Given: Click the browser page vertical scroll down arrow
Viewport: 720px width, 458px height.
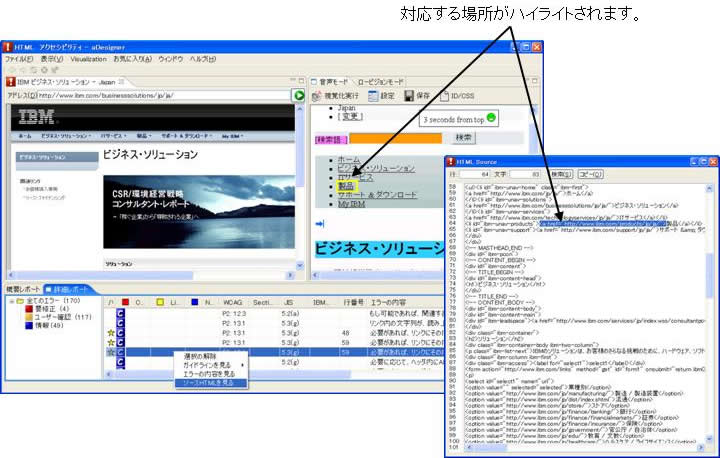Looking at the screenshot, I should 300,266.
